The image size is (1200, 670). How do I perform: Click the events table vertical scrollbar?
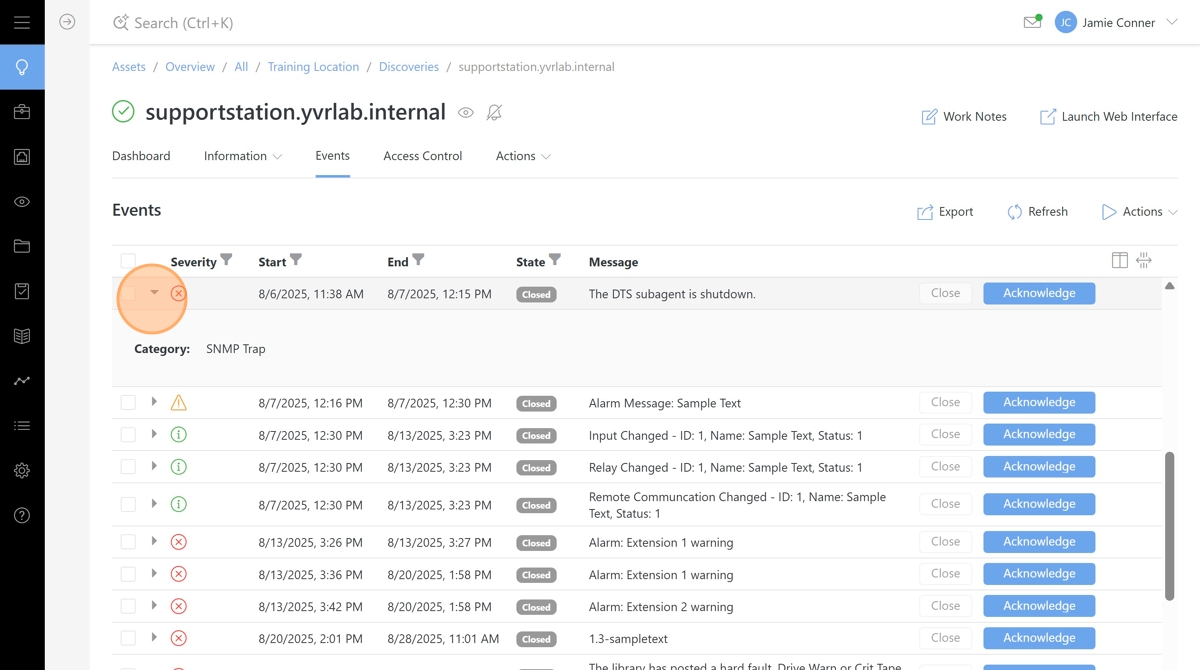click(x=1169, y=525)
